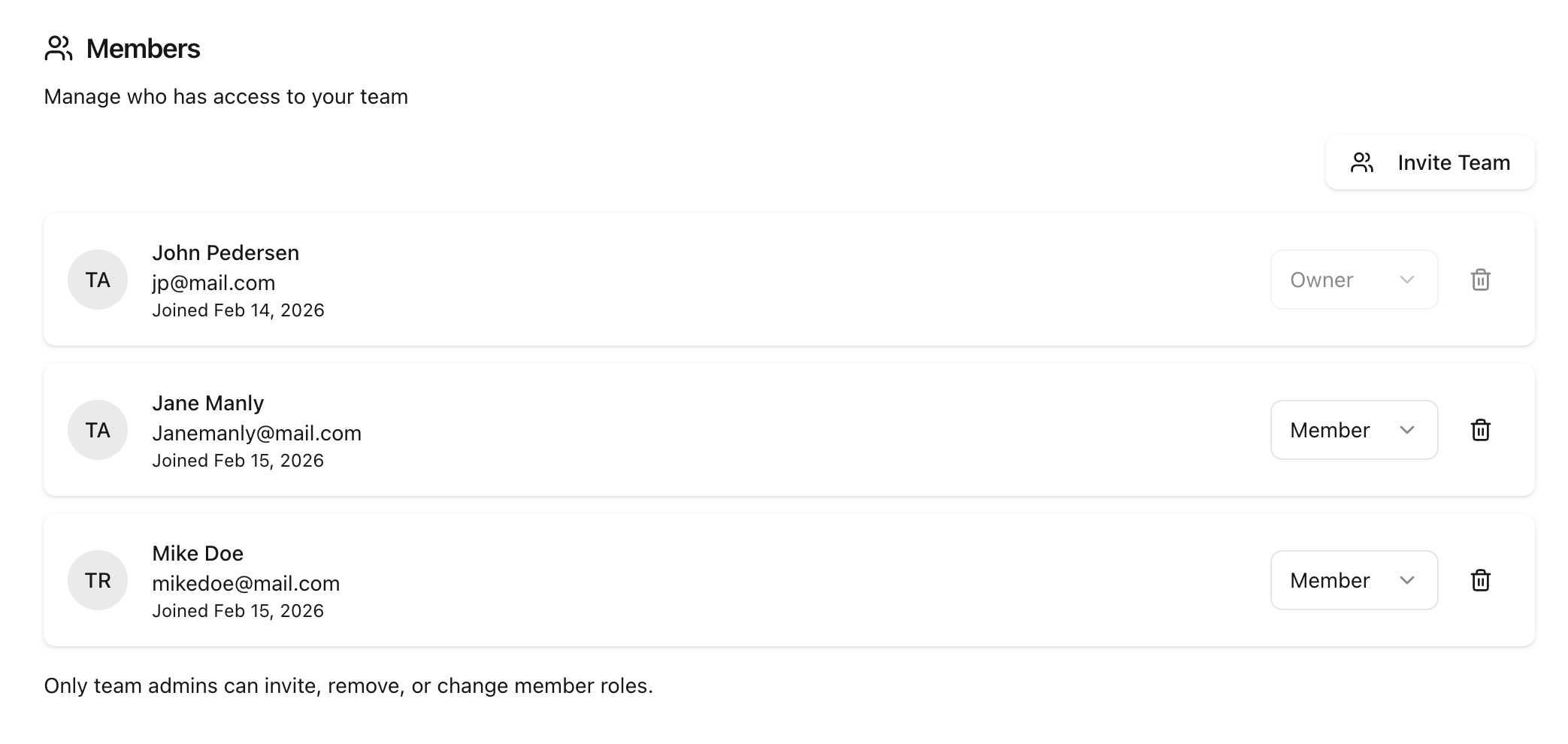Click John's "Joined Feb 14, 2026" date

[238, 310]
